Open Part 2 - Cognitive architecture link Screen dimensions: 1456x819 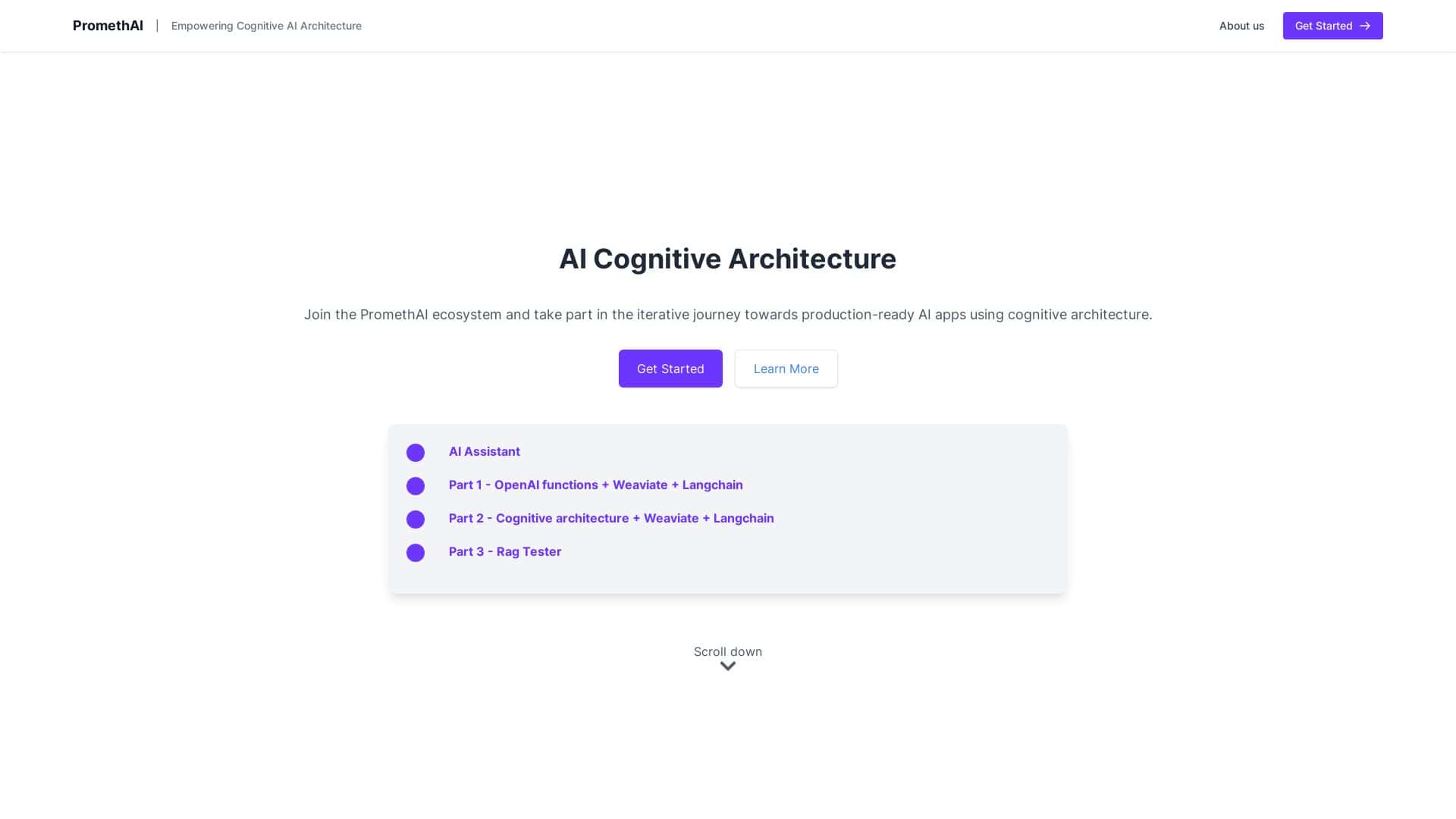(x=611, y=519)
